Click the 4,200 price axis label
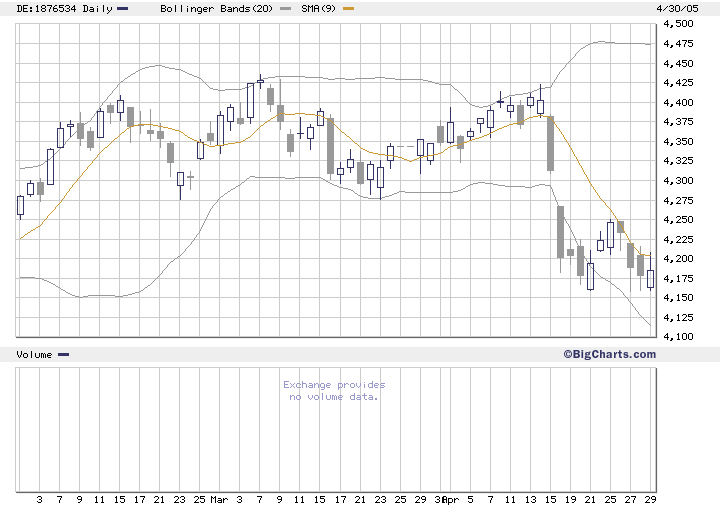The image size is (720, 510). click(679, 258)
